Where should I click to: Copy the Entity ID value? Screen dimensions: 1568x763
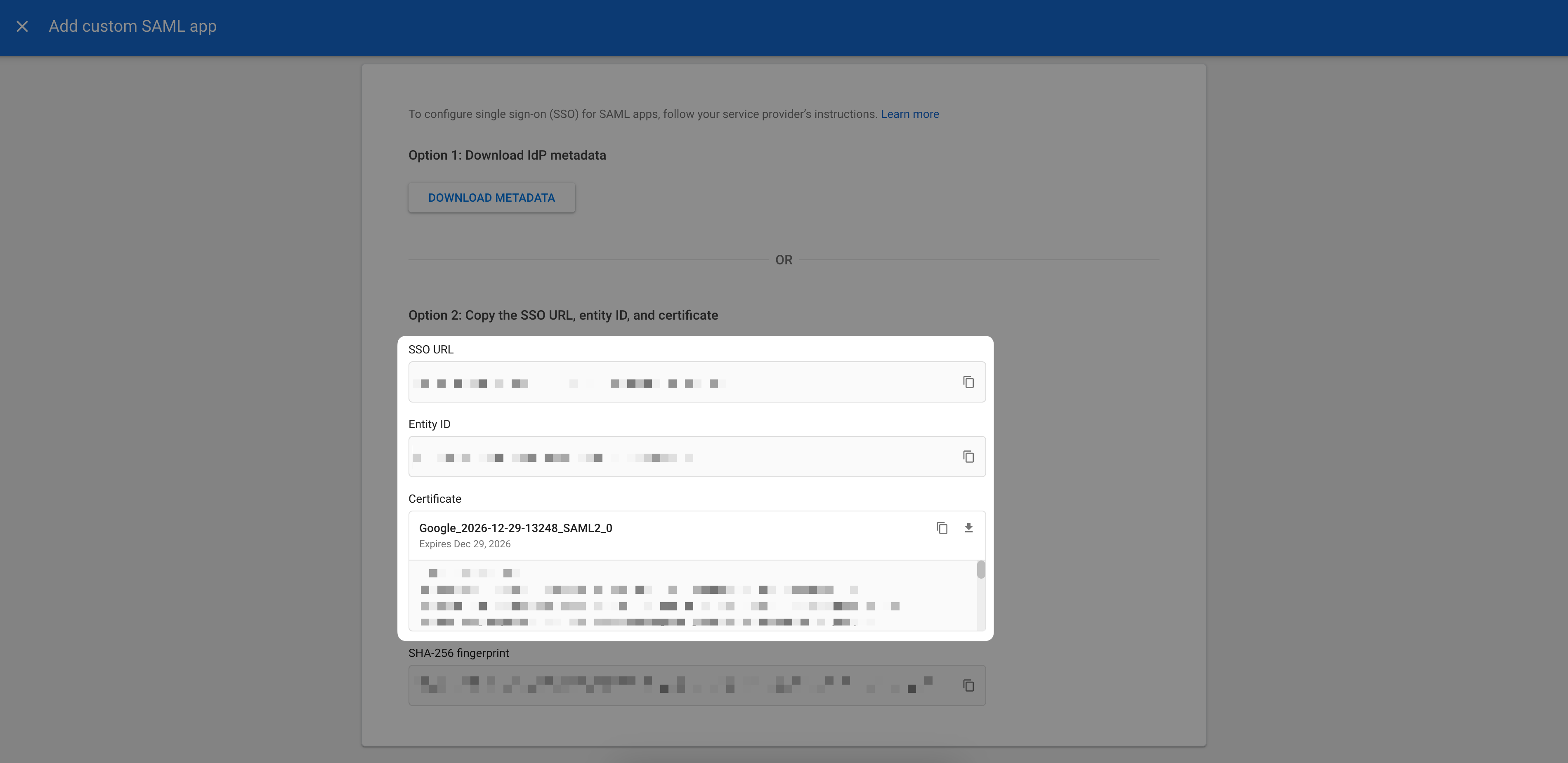tap(968, 456)
